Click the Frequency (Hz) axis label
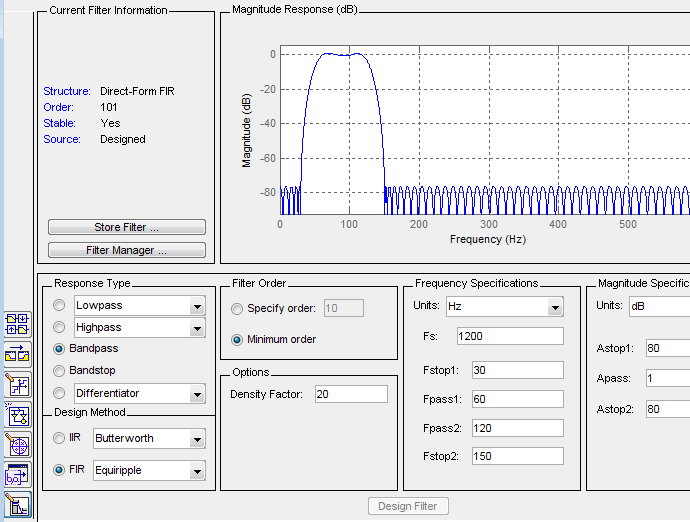Viewport: 690px width, 522px height. click(x=488, y=239)
